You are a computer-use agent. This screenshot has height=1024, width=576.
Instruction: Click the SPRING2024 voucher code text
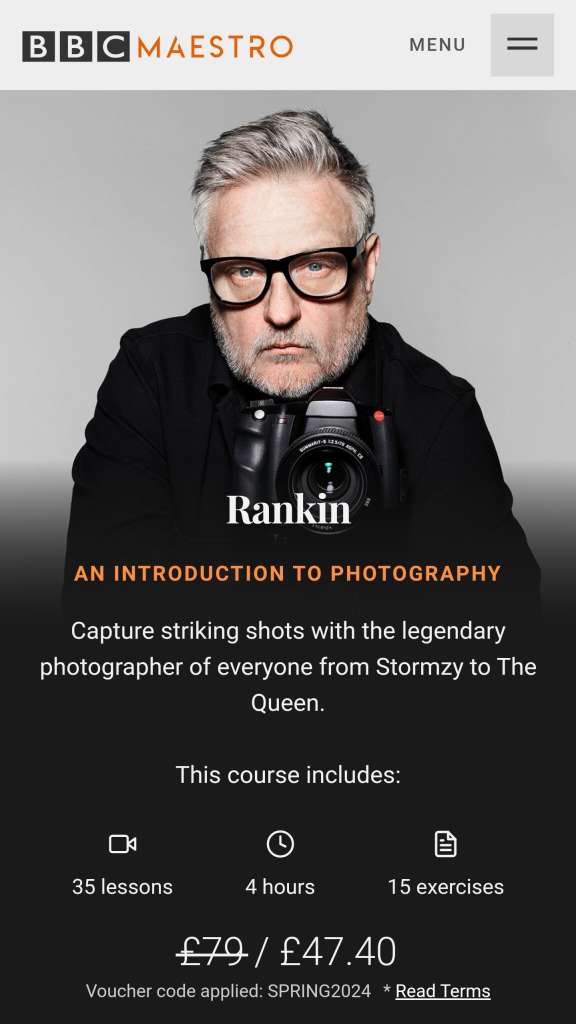[x=319, y=991]
